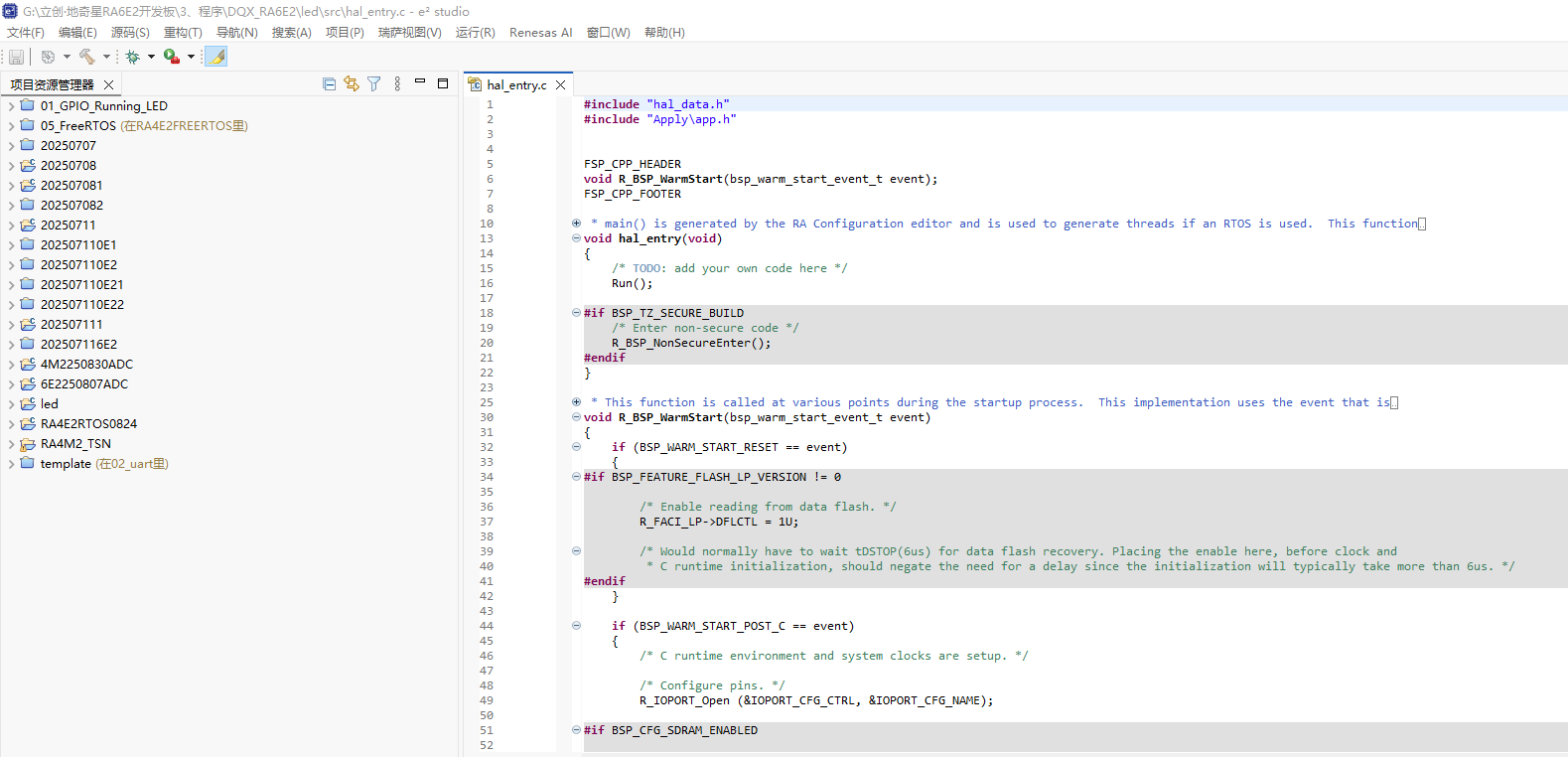Image resolution: width=1568 pixels, height=757 pixels.
Task: Toggle the yellow highlighter mark occurrences icon
Action: point(216,57)
